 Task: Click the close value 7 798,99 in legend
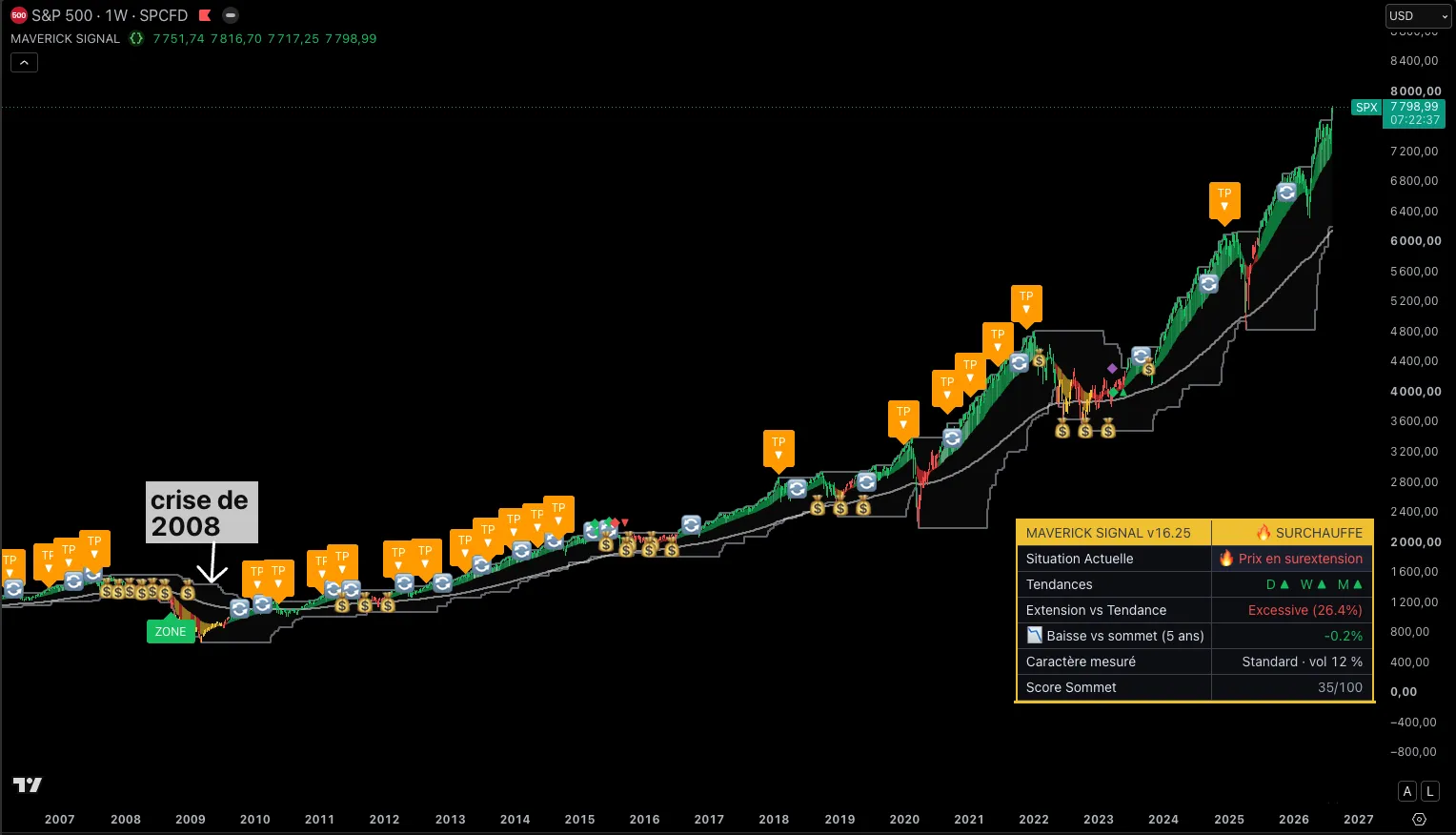pos(351,38)
